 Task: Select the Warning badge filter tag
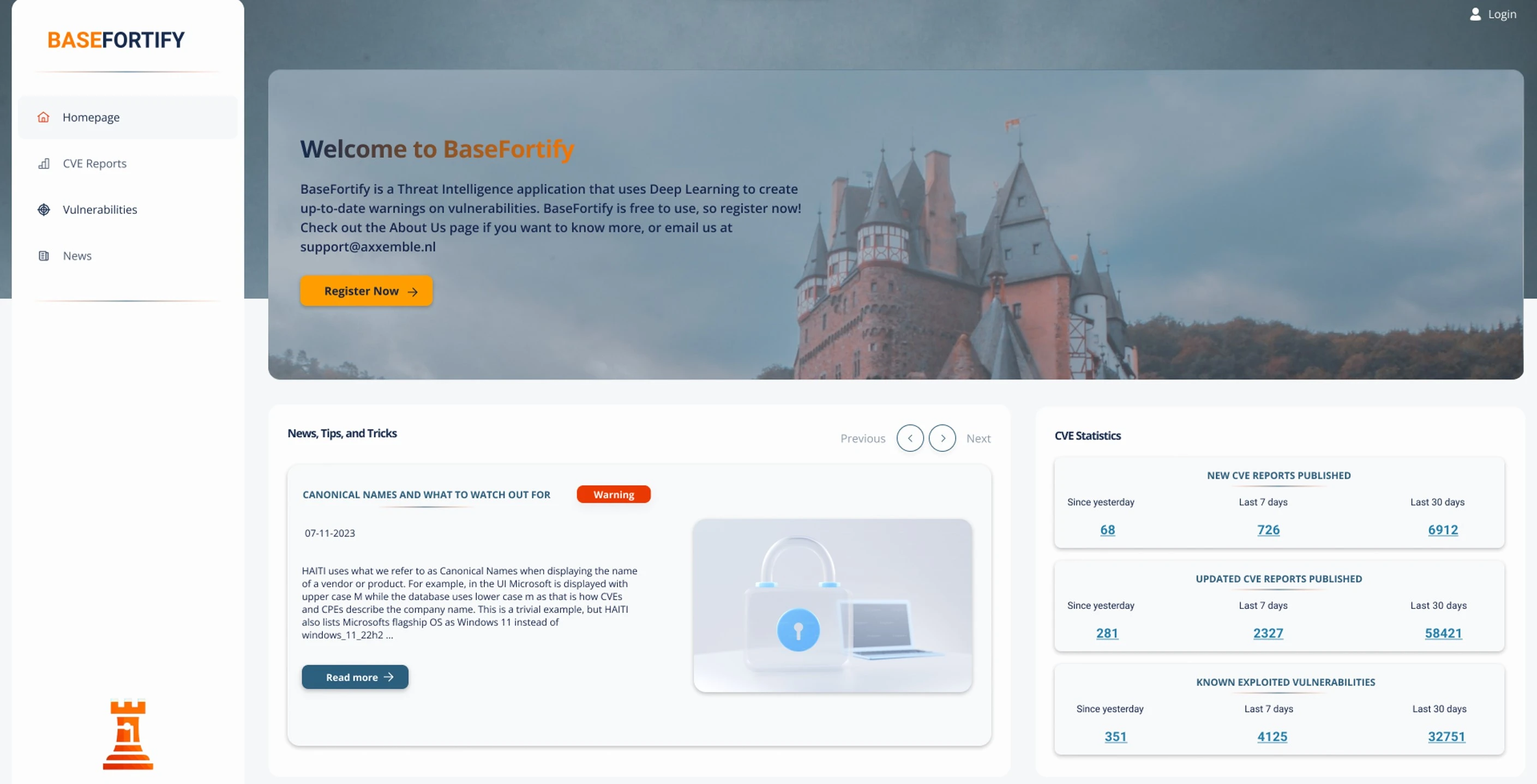pos(613,494)
